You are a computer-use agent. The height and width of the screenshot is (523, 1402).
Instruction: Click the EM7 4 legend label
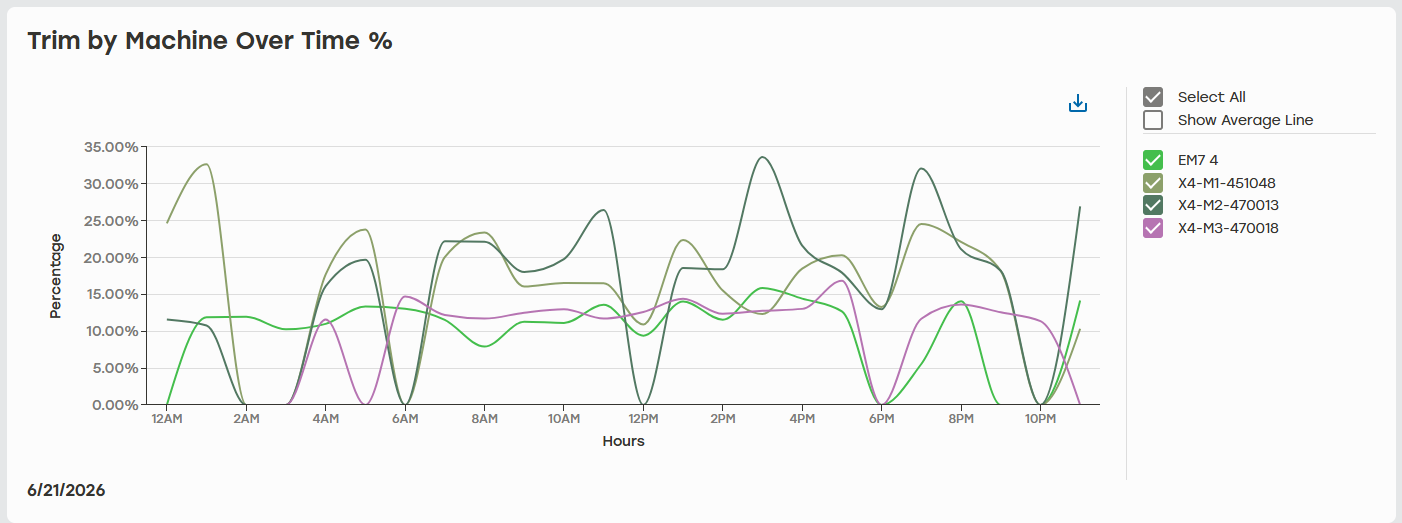click(1198, 160)
